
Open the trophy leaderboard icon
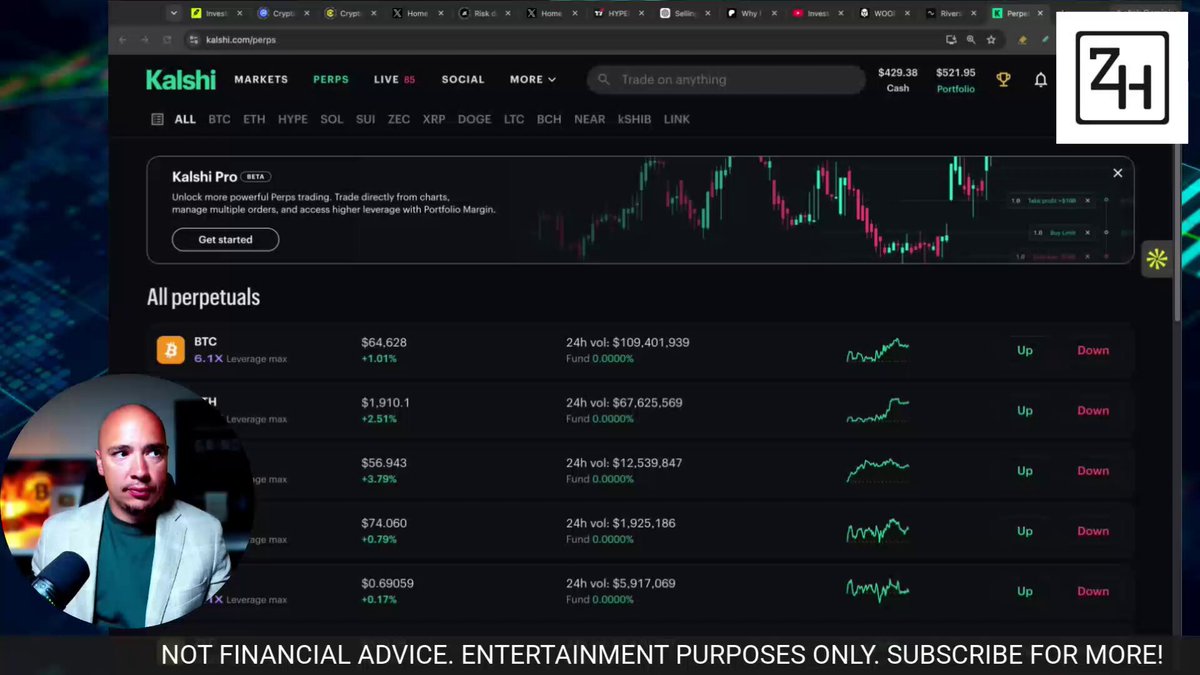pos(1003,80)
